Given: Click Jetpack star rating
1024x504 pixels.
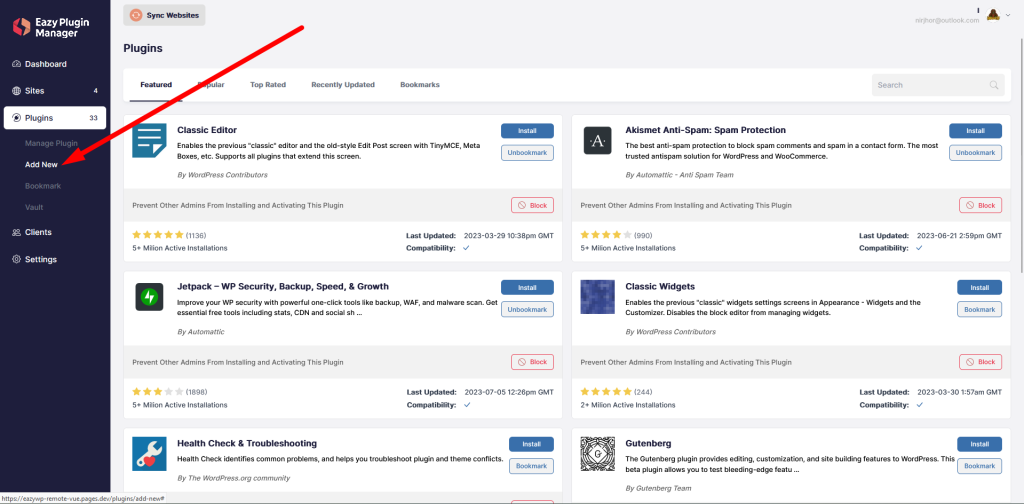Looking at the screenshot, I should pos(158,392).
